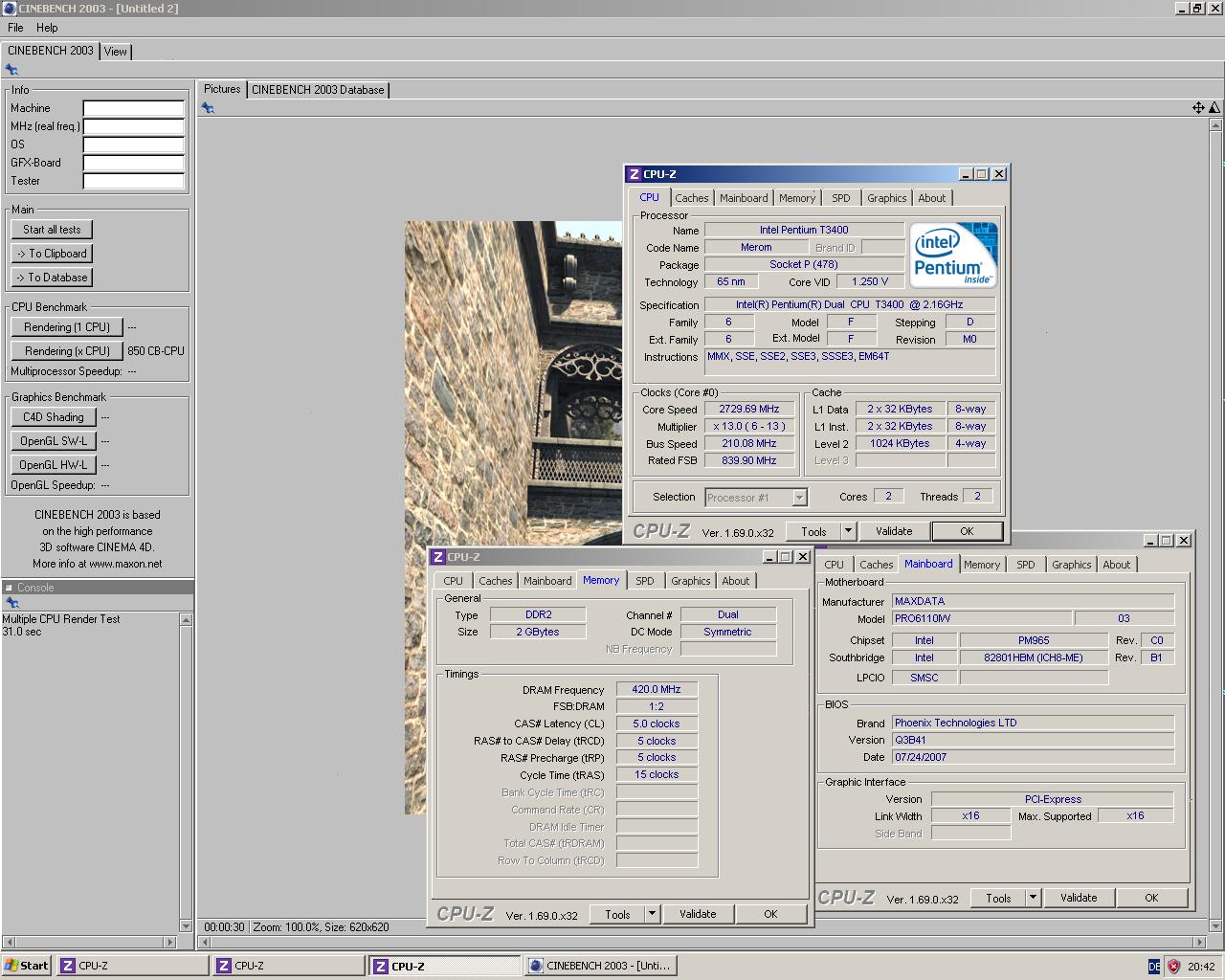Click Tools button in the CPU window
The height and width of the screenshot is (980, 1225).
click(x=813, y=531)
